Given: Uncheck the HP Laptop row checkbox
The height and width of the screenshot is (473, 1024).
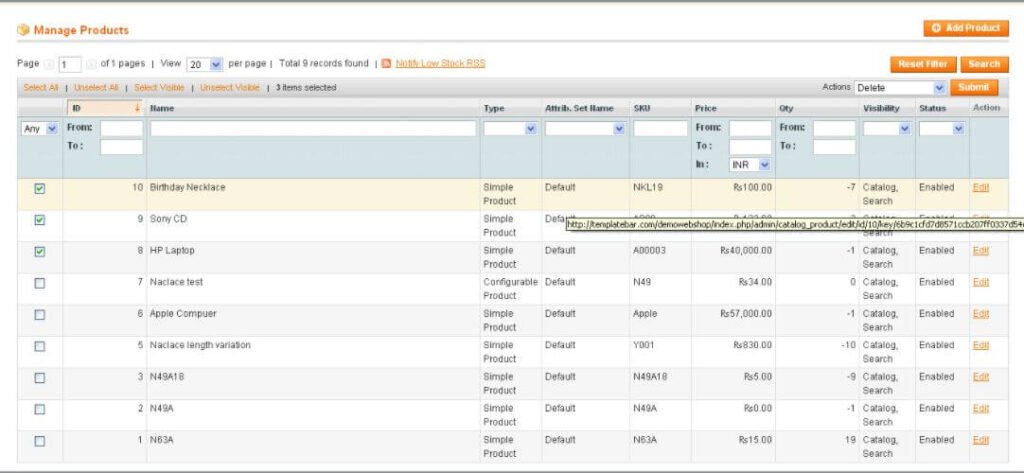Looking at the screenshot, I should [40, 252].
